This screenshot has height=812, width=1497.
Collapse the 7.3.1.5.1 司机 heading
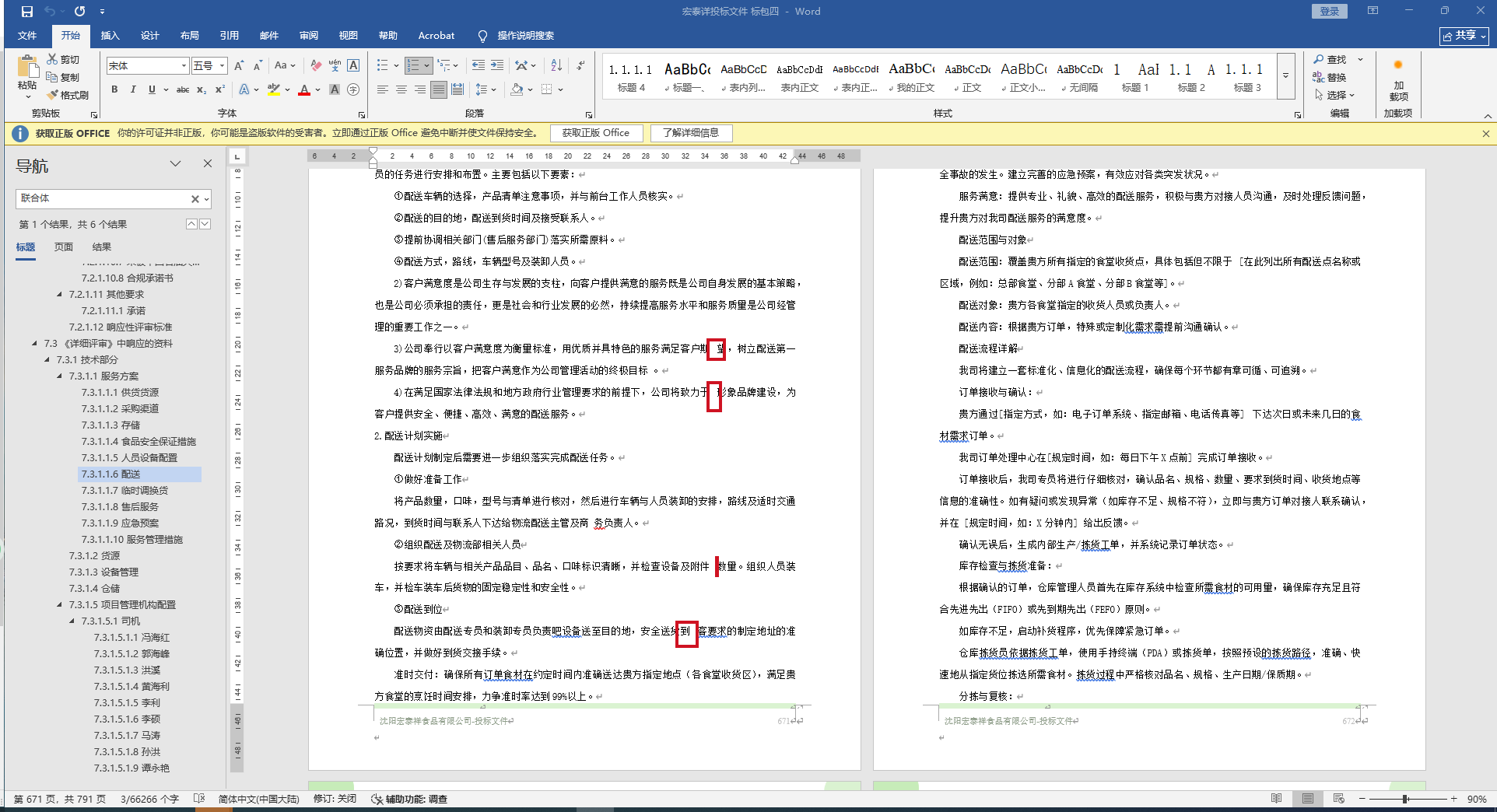72,621
